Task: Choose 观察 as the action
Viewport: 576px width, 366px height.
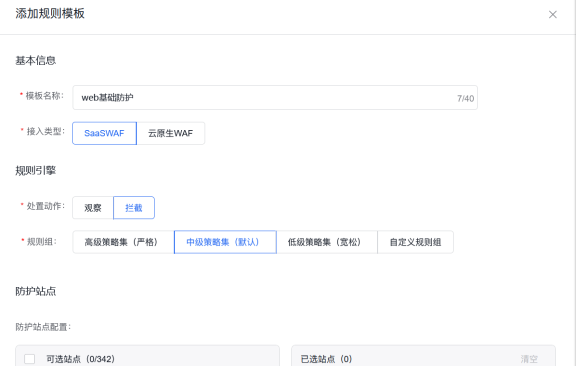Action: coord(93,208)
